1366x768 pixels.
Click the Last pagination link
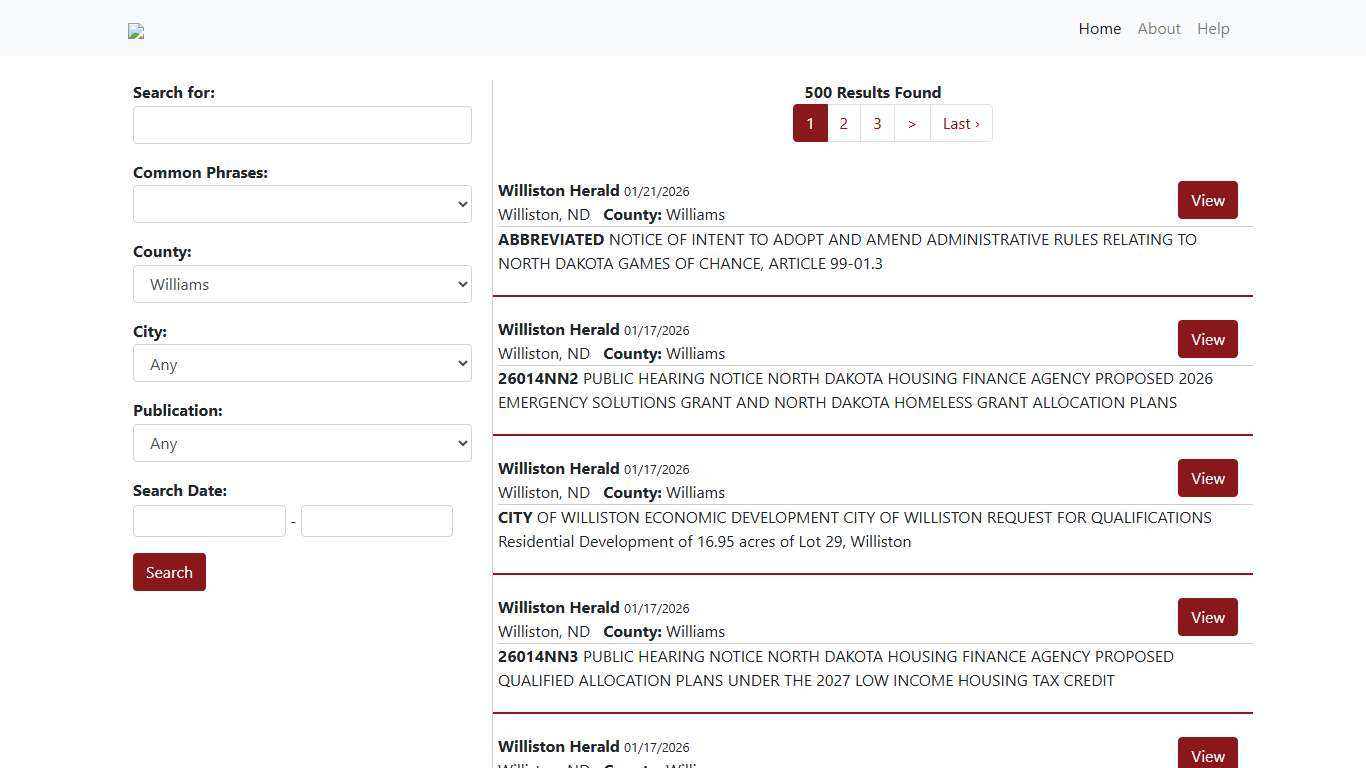(959, 123)
